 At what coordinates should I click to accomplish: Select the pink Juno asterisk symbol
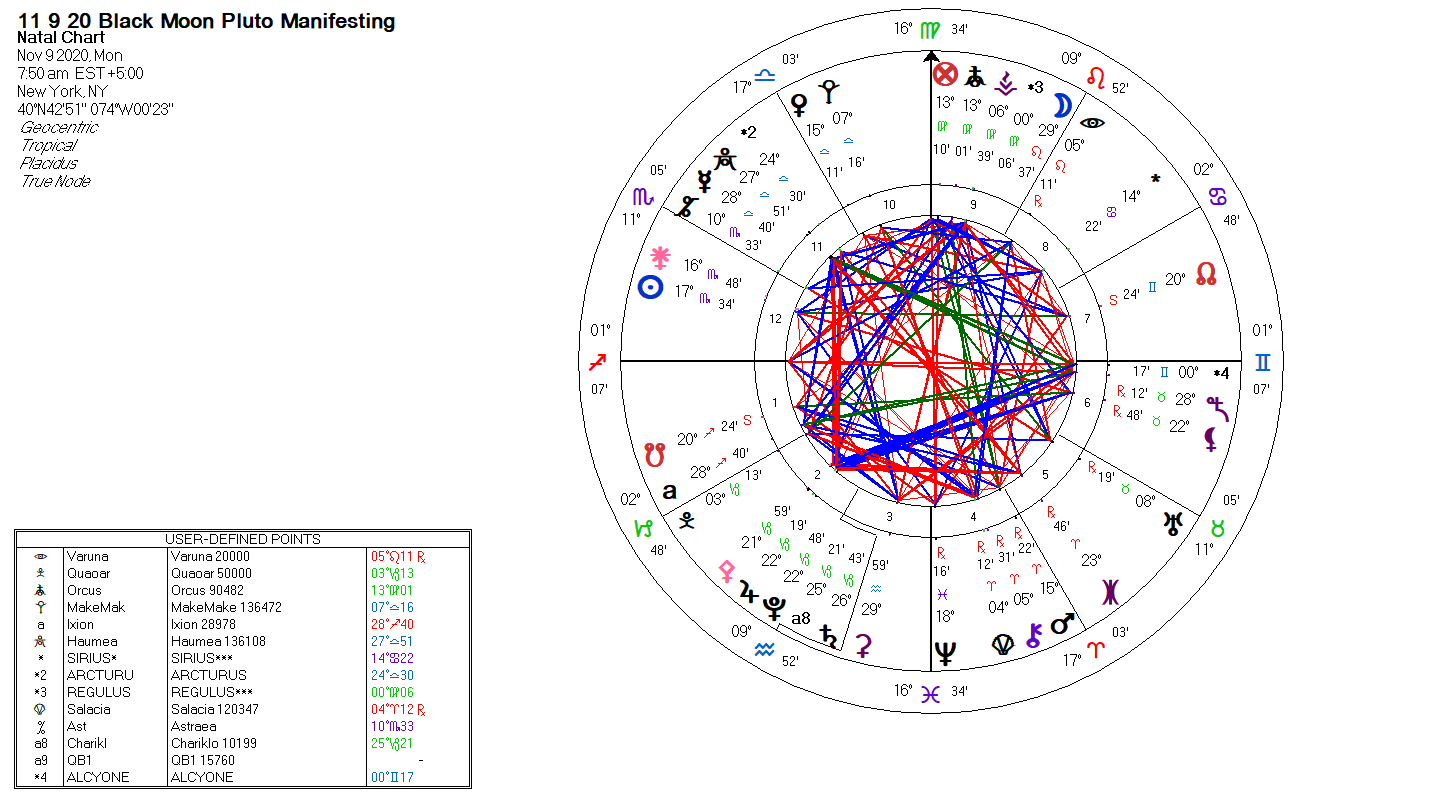pyautogui.click(x=659, y=255)
